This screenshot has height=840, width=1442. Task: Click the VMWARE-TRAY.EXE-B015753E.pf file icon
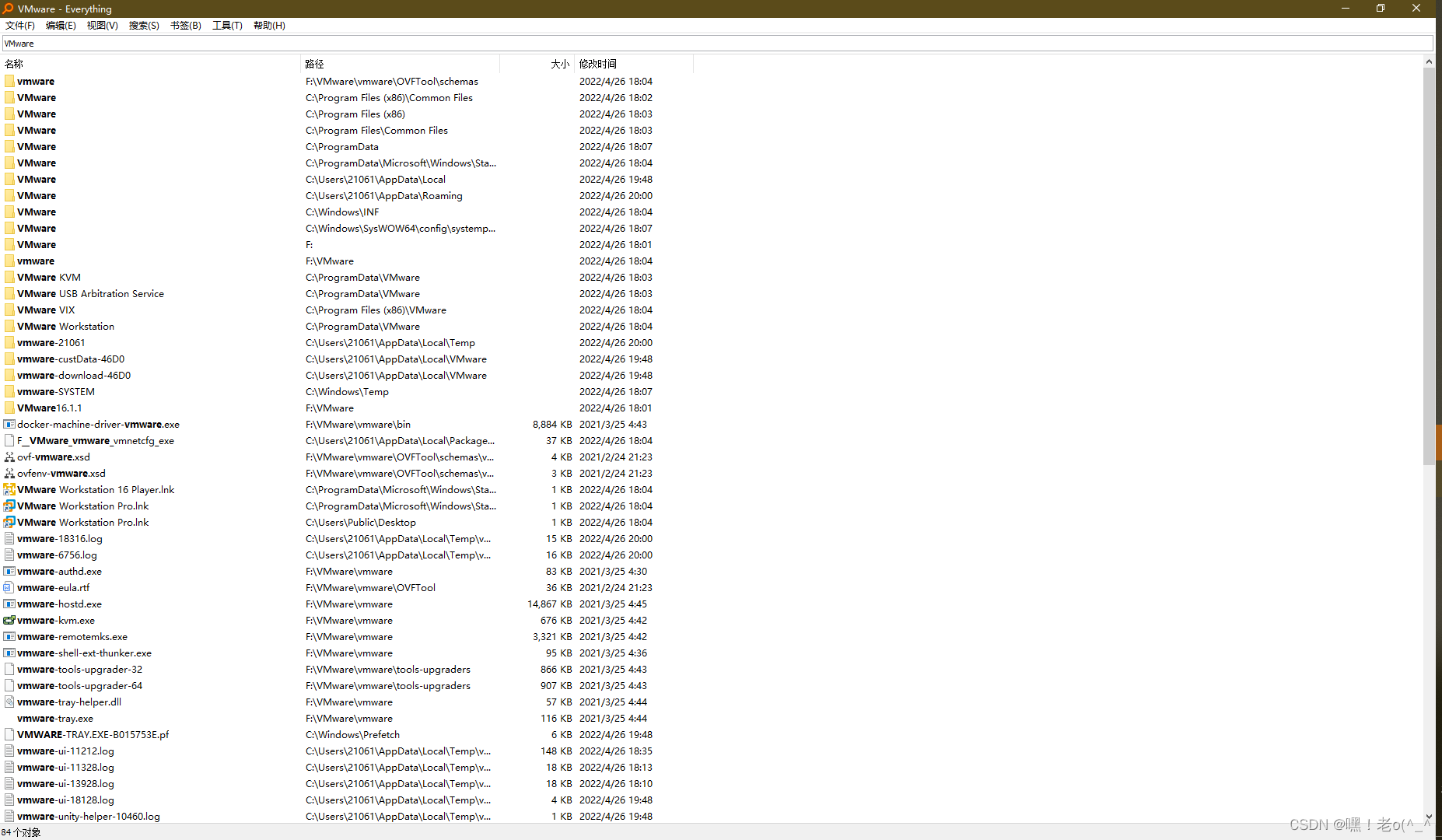click(x=9, y=735)
